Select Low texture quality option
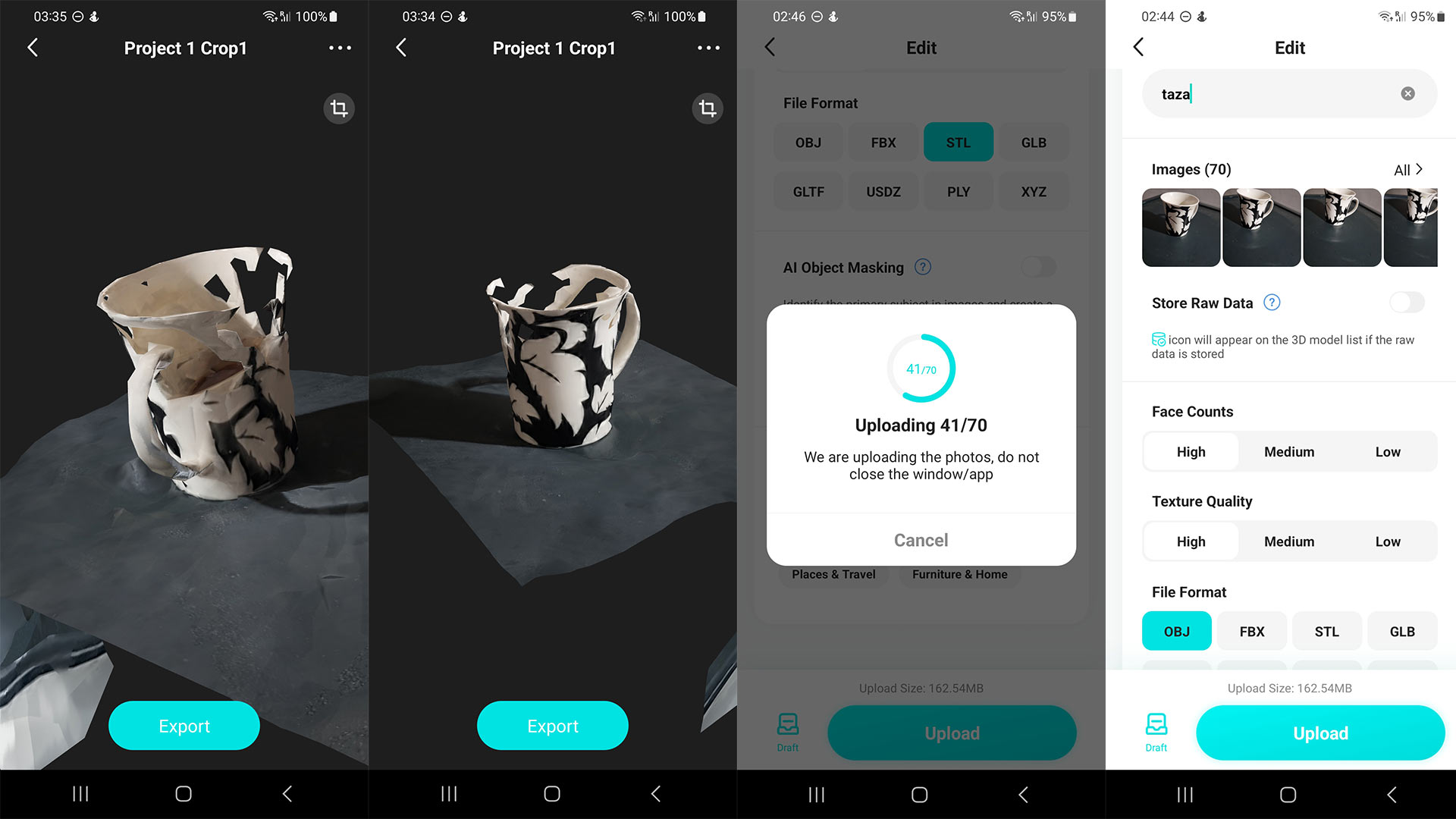Screen dimensions: 1456x819 1386,541
